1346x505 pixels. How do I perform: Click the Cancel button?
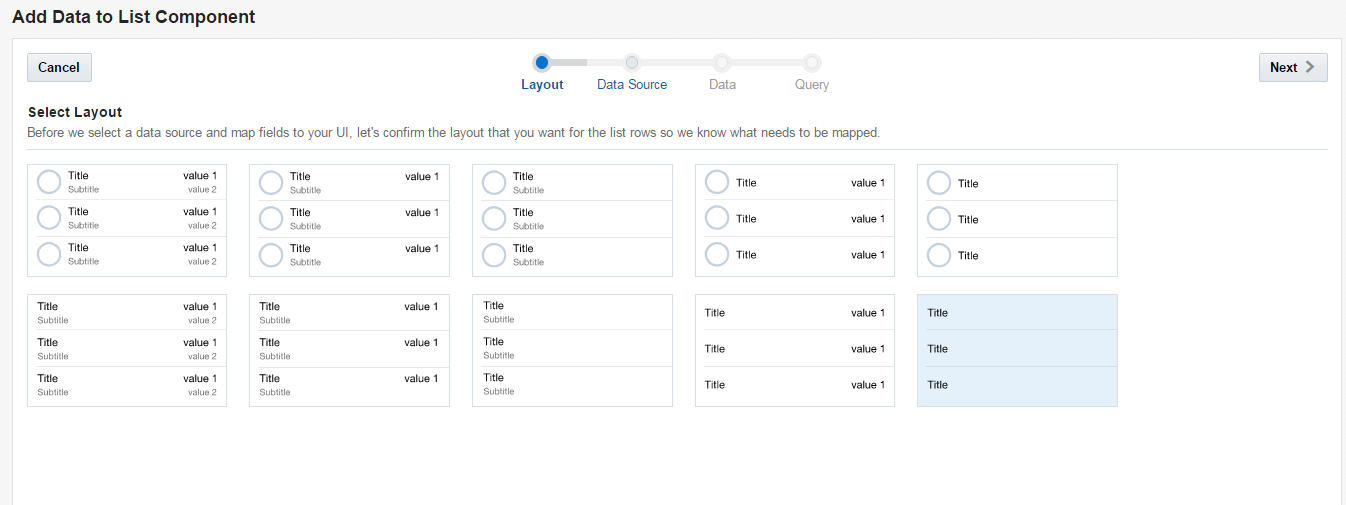(x=59, y=67)
